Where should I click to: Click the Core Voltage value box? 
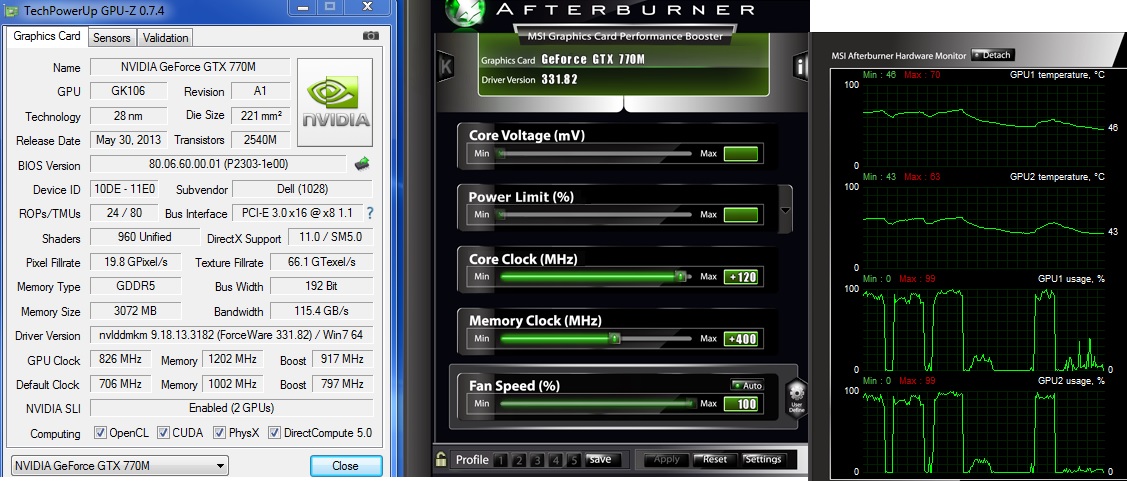741,153
